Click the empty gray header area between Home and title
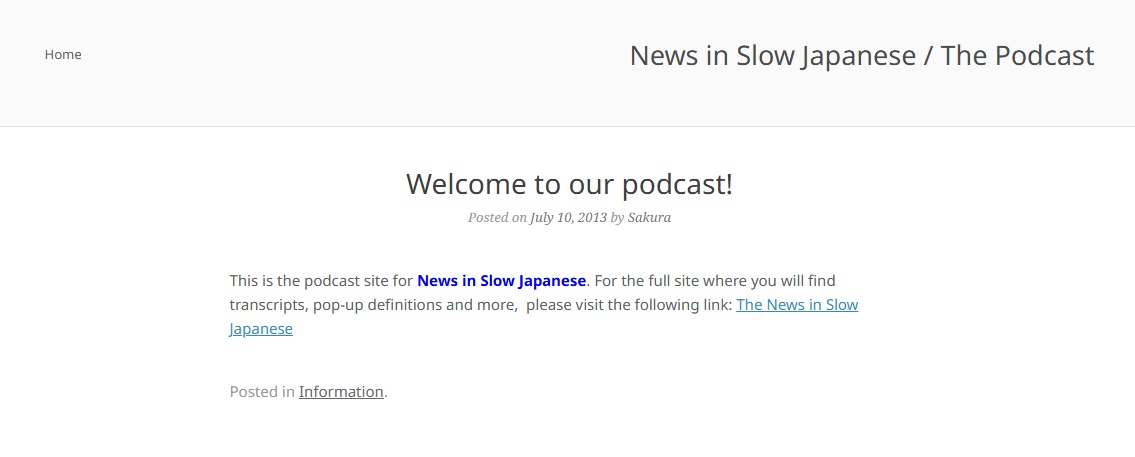The width and height of the screenshot is (1135, 457). point(350,60)
